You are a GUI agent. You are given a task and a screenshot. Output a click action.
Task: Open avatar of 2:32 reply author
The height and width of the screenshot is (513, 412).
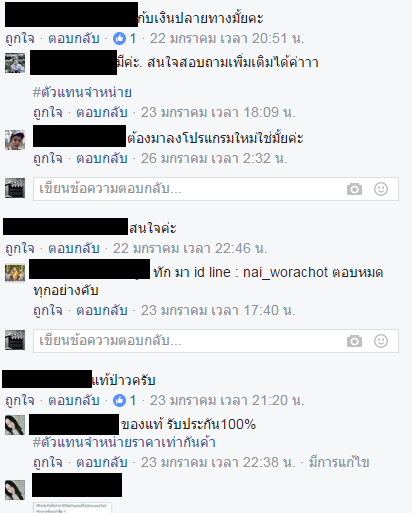[15, 140]
